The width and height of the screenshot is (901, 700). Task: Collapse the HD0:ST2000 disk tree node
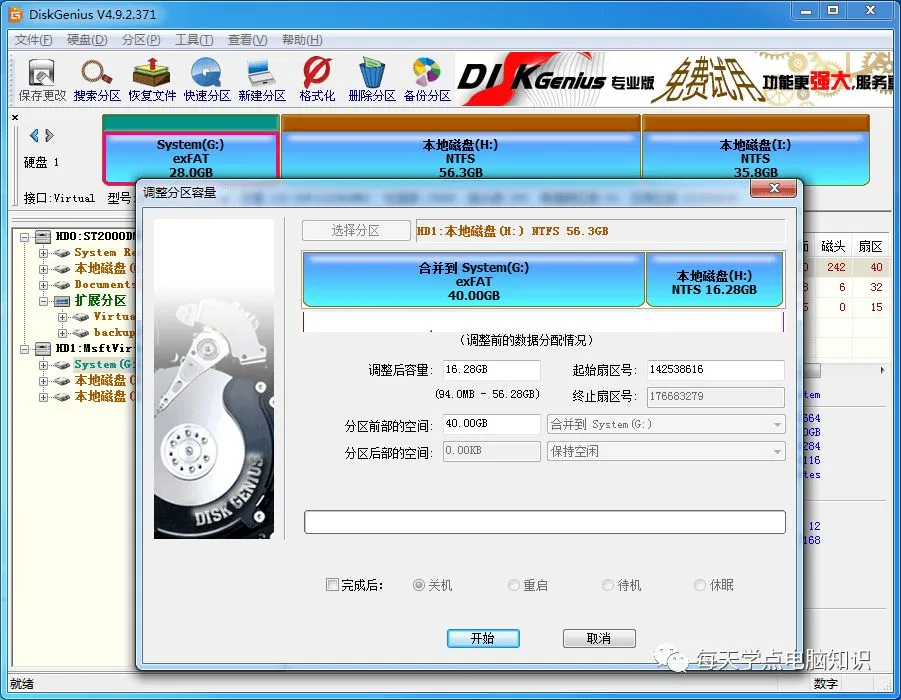[25, 237]
